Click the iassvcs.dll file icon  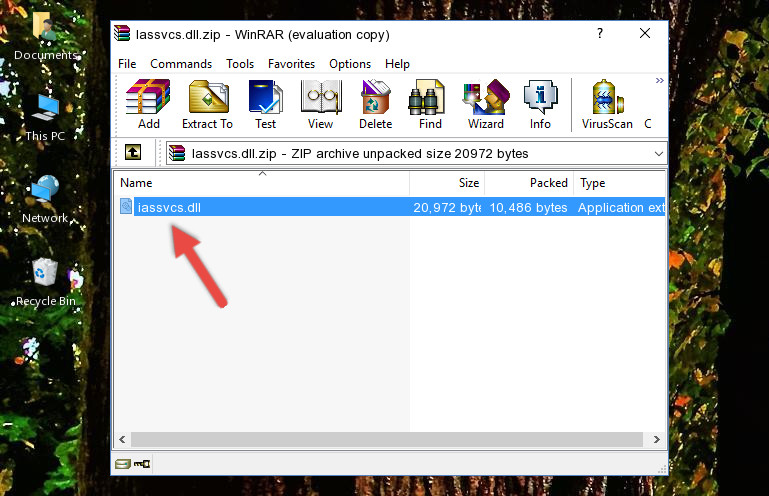[x=126, y=207]
